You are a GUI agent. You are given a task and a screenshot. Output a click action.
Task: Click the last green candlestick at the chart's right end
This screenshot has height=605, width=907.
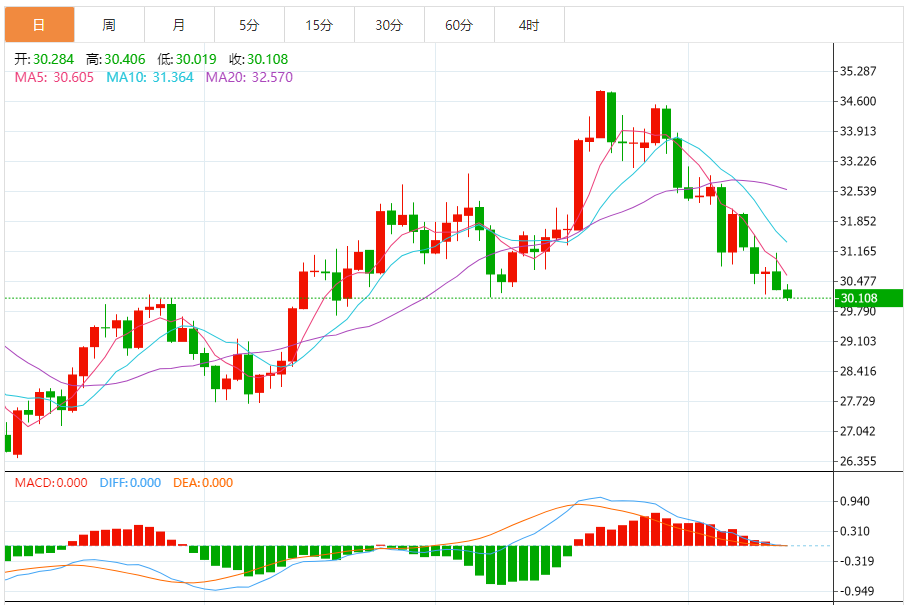787,293
